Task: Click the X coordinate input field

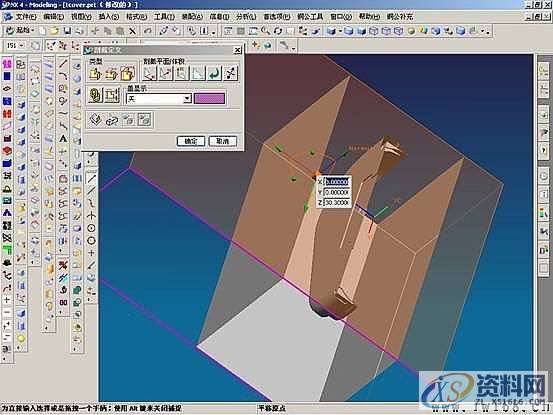Action: 337,182
